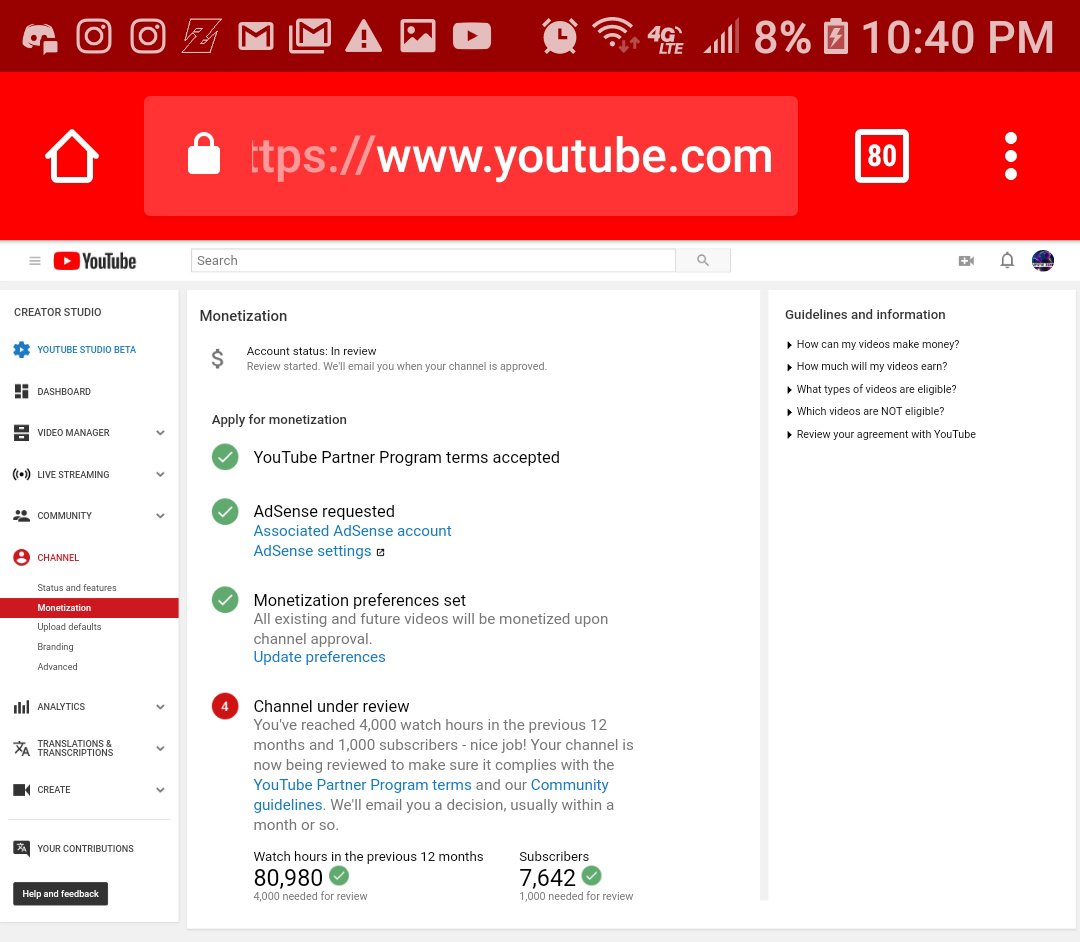This screenshot has width=1080, height=942.
Task: Click the Help and feedback button
Action: coord(61,894)
